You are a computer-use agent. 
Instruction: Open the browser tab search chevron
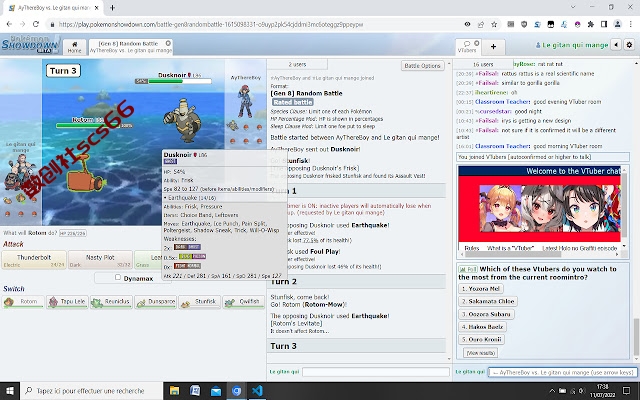point(573,7)
